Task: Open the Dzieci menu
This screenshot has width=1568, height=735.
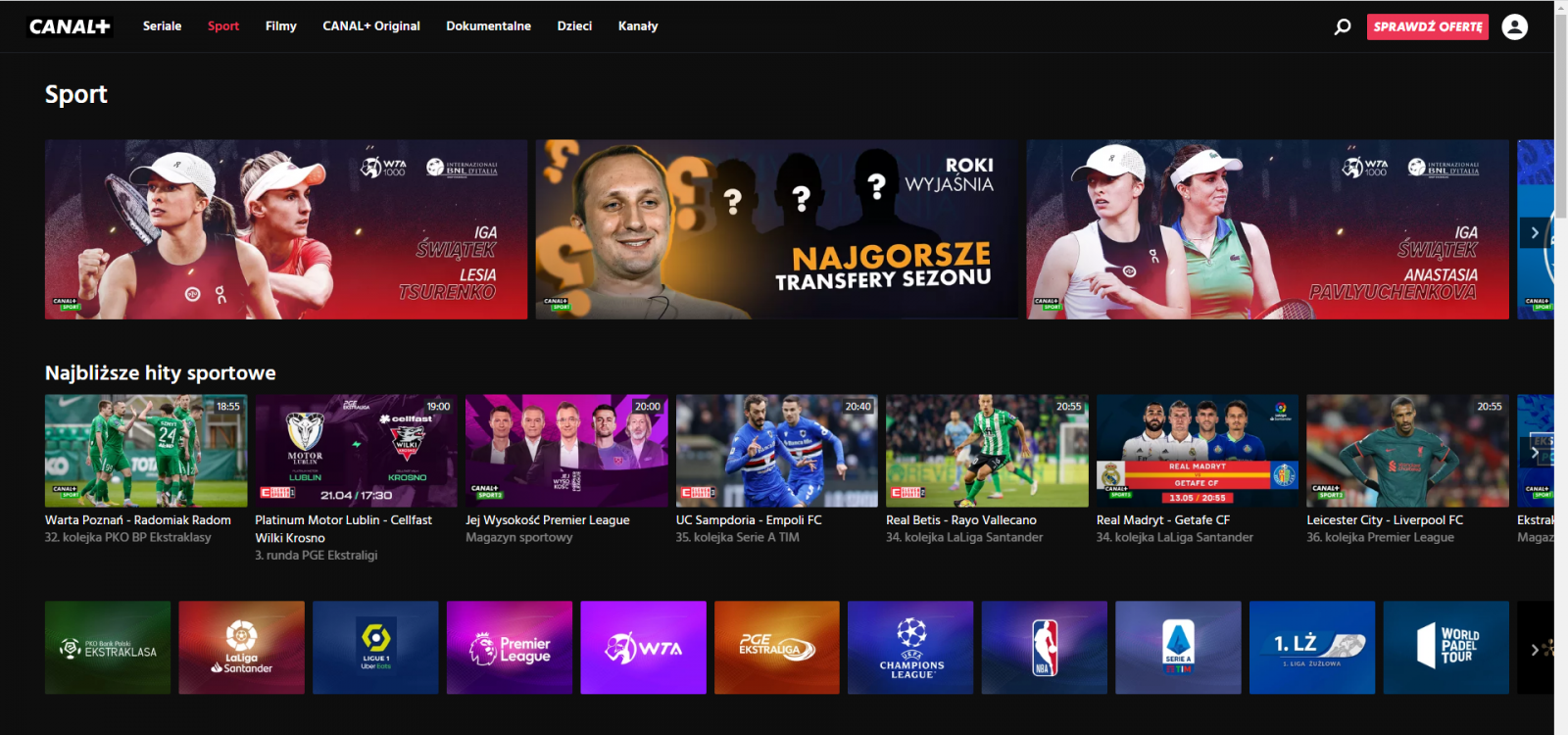Action: 574,26
